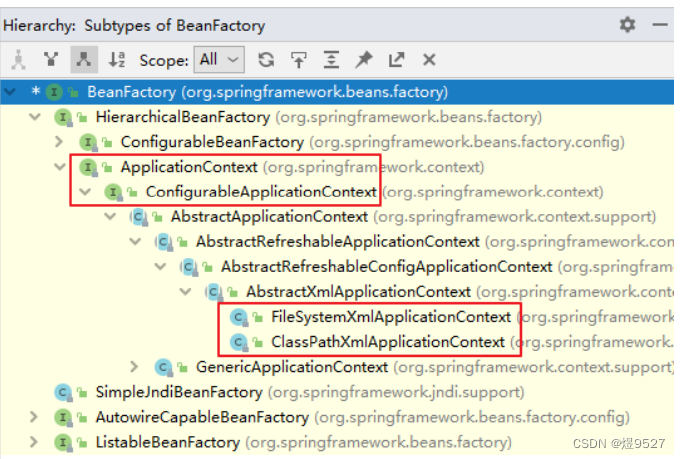This screenshot has height=459, width=680.
Task: Open the Hierarchy panel settings gear
Action: tap(627, 25)
